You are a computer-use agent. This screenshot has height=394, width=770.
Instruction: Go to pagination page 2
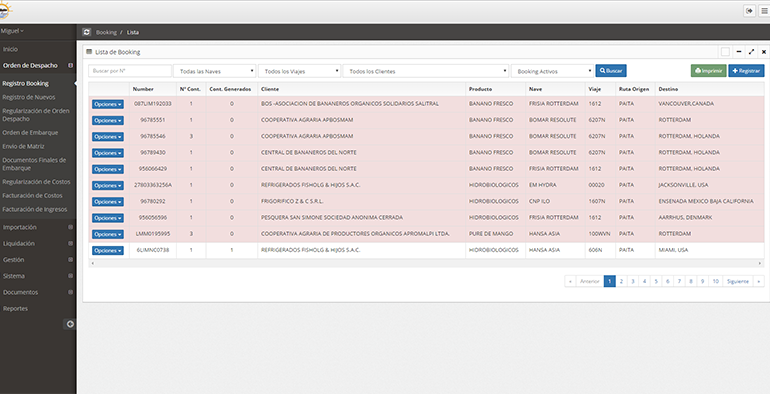621,281
